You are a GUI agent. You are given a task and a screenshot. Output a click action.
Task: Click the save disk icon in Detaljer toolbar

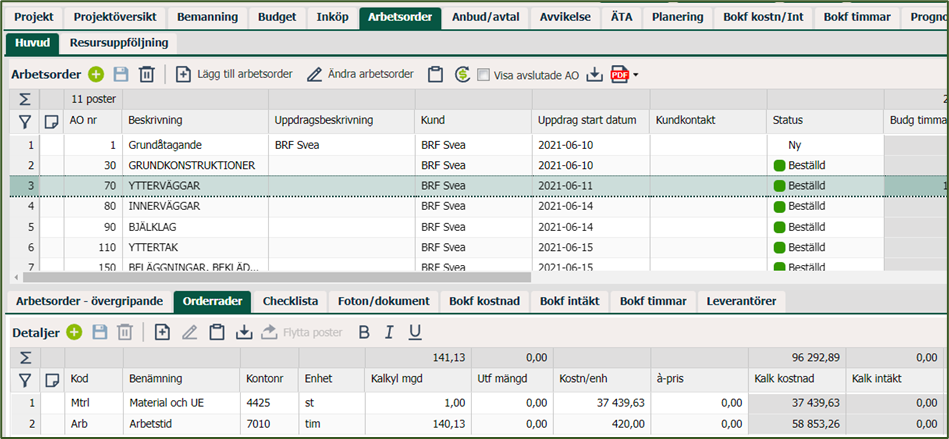pos(99,332)
